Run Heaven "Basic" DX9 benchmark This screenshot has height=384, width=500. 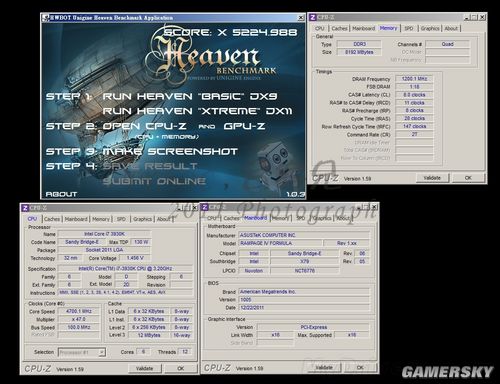click(x=190, y=96)
